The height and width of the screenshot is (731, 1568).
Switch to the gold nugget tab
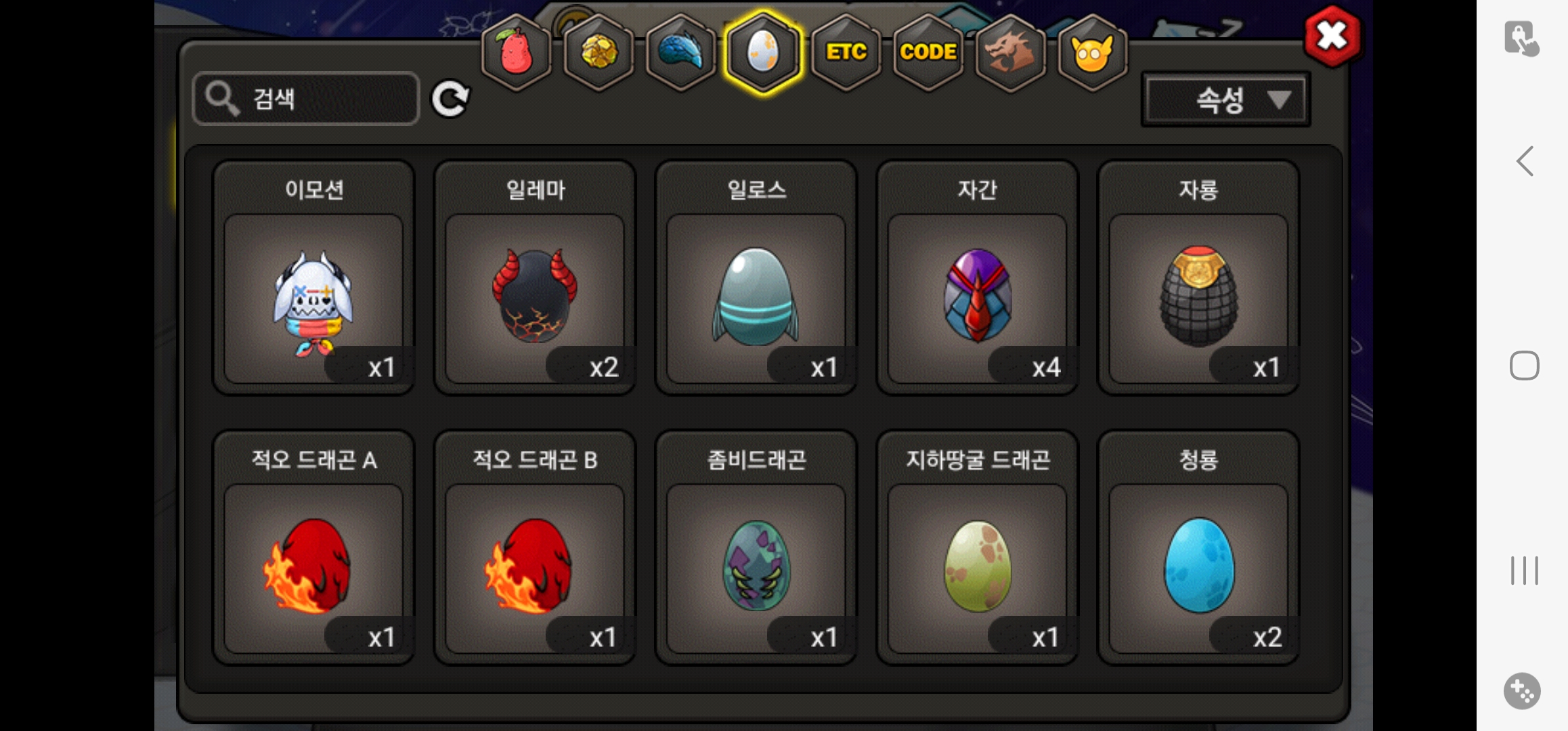pyautogui.click(x=598, y=52)
